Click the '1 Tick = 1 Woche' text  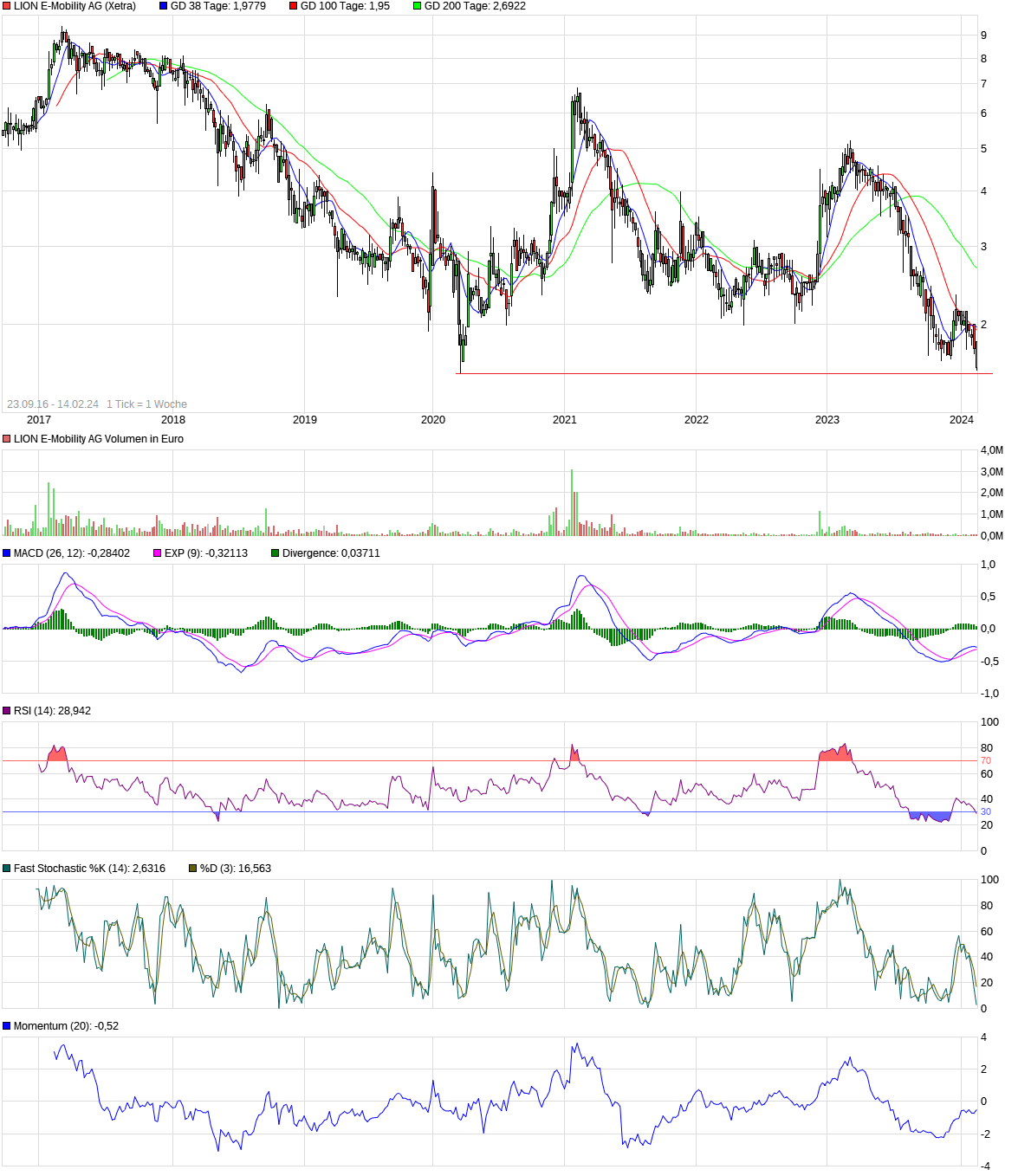(146, 404)
